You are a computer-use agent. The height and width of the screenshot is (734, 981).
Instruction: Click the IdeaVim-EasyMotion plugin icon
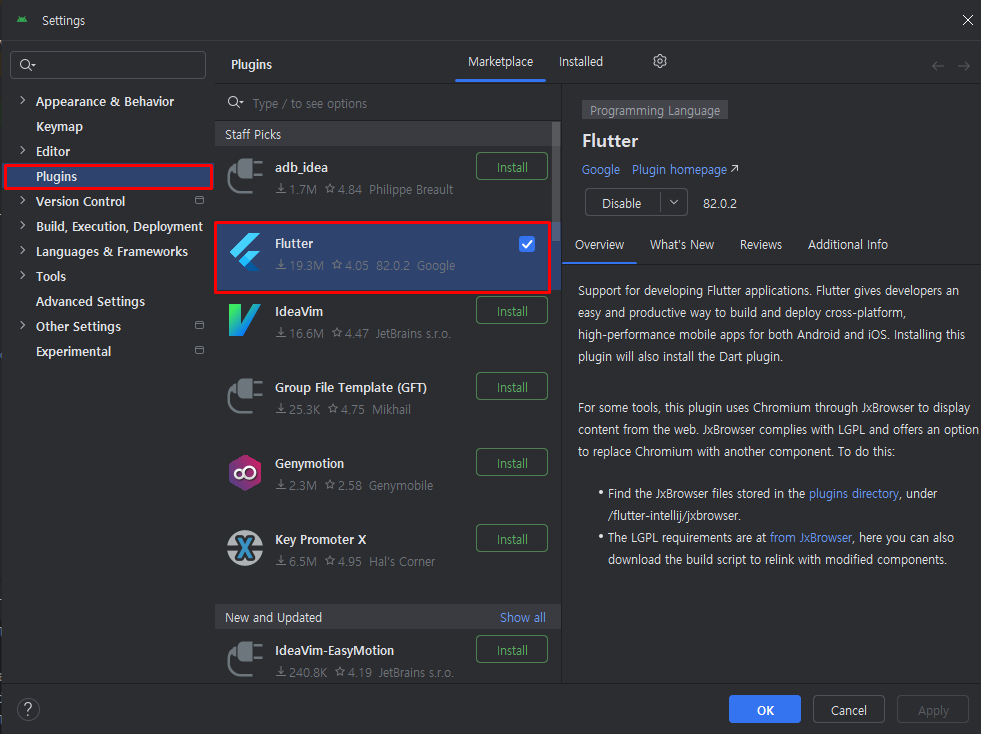pyautogui.click(x=245, y=660)
